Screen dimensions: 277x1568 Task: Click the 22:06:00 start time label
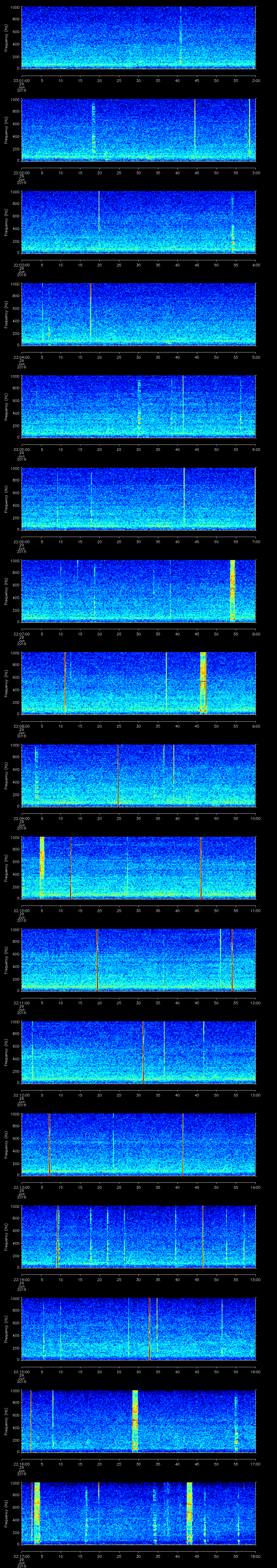(x=21, y=542)
